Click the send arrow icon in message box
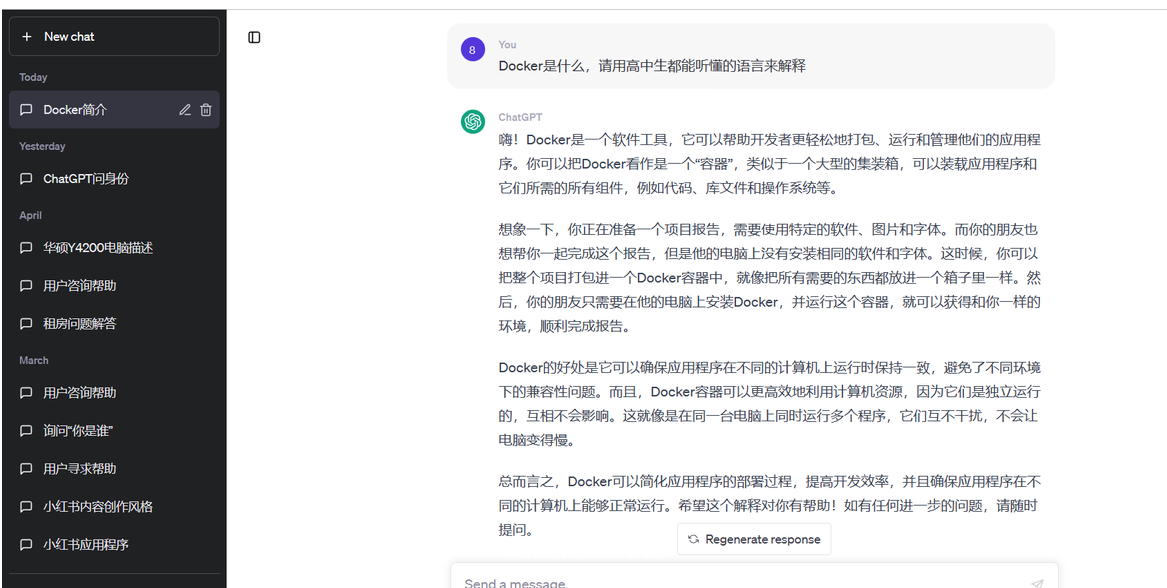 click(1037, 583)
